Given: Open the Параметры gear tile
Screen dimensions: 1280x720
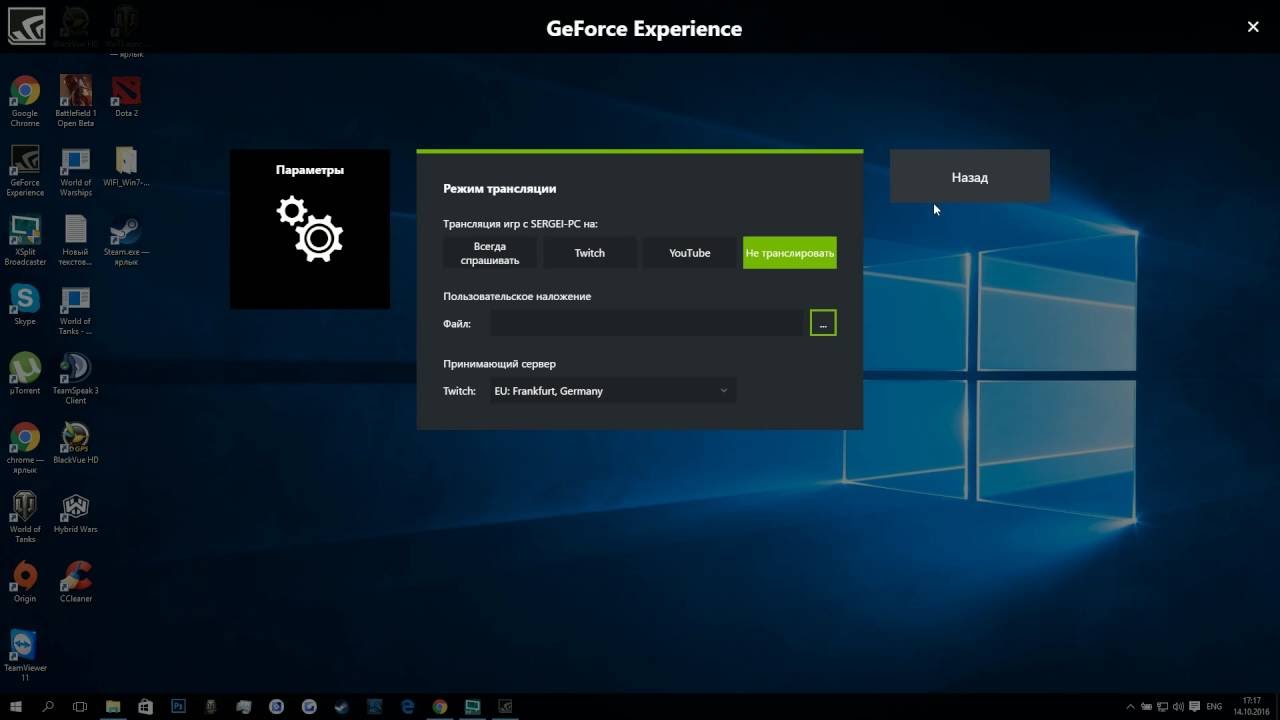Looking at the screenshot, I should (x=310, y=229).
